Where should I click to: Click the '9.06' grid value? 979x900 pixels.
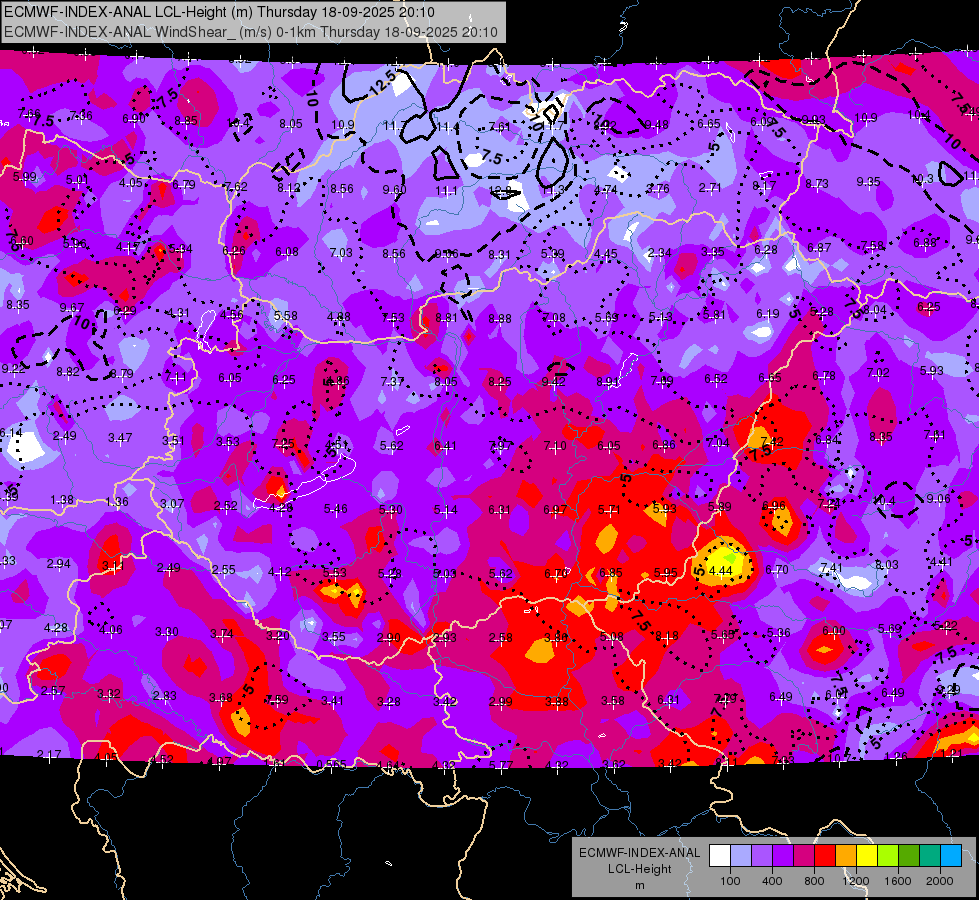938,498
